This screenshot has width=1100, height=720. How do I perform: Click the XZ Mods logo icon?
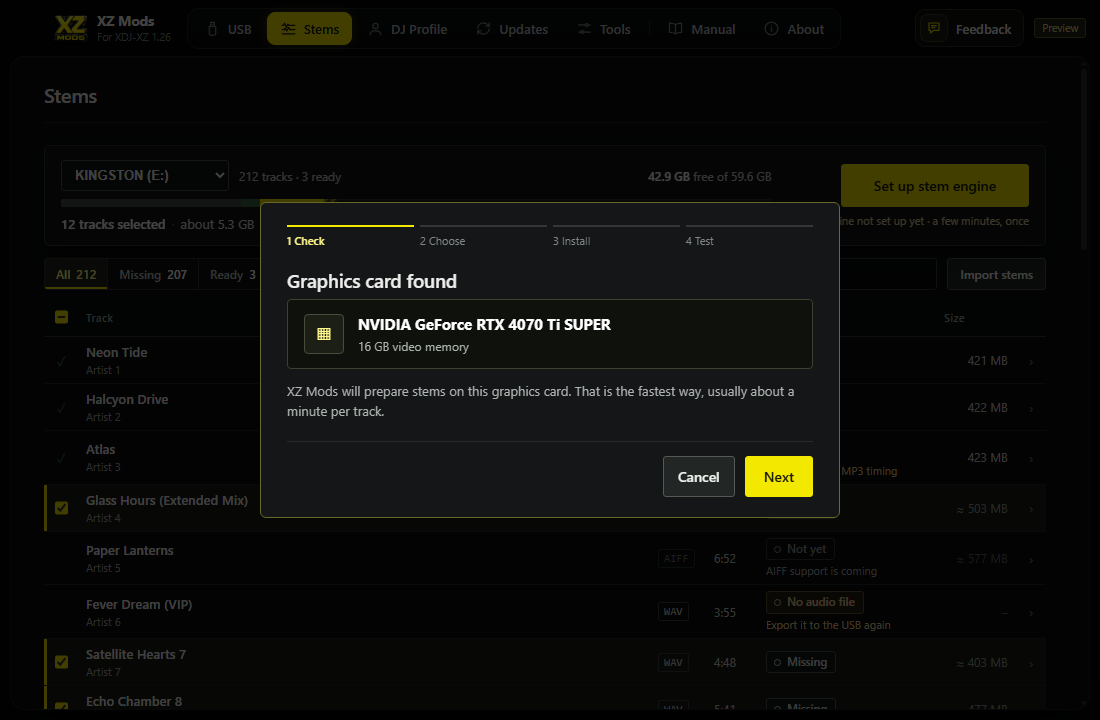coord(71,28)
